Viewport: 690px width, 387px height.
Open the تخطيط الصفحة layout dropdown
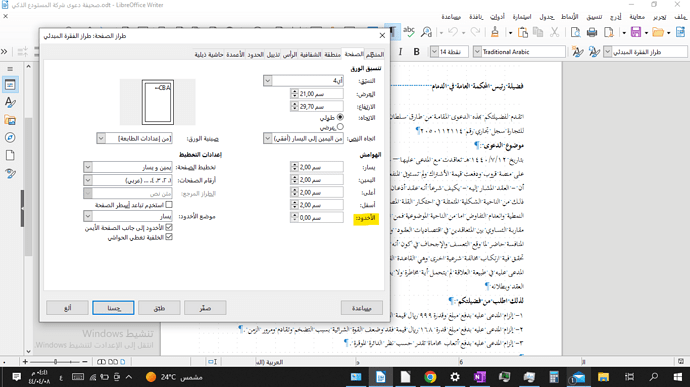click(88, 167)
